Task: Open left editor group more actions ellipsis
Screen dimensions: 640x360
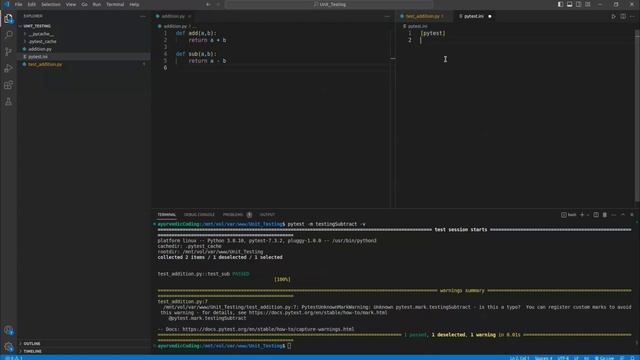Action: click(387, 16)
